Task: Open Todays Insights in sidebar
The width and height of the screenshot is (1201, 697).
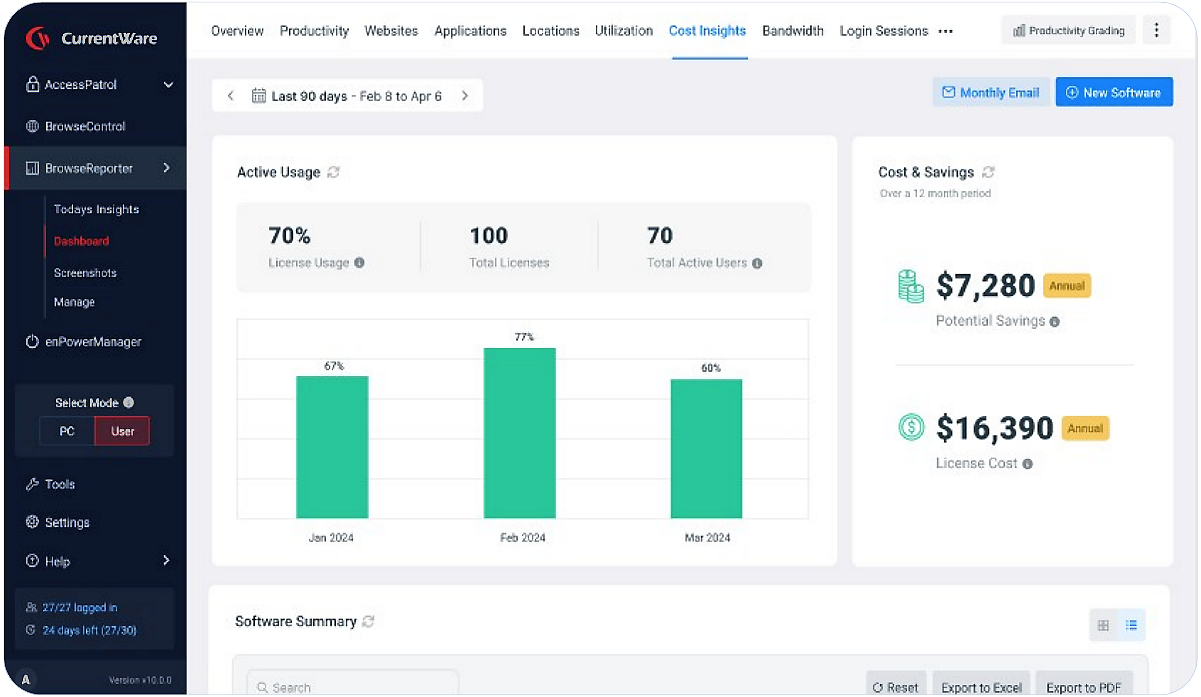Action: [x=96, y=209]
